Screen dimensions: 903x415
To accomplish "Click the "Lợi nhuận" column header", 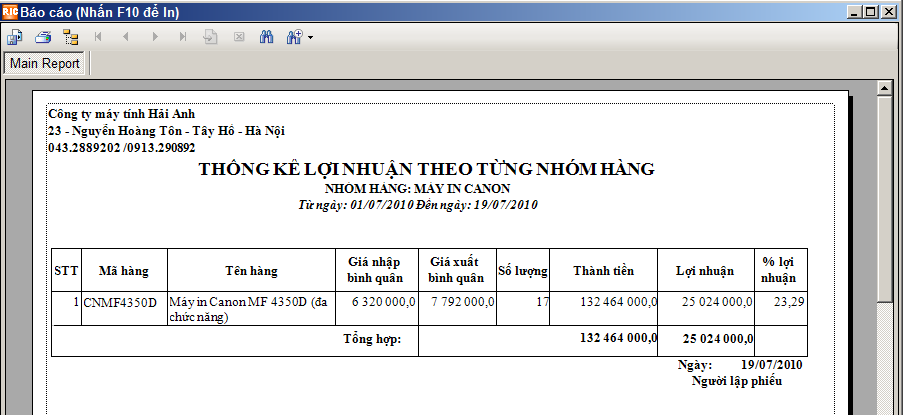I will pos(705,271).
